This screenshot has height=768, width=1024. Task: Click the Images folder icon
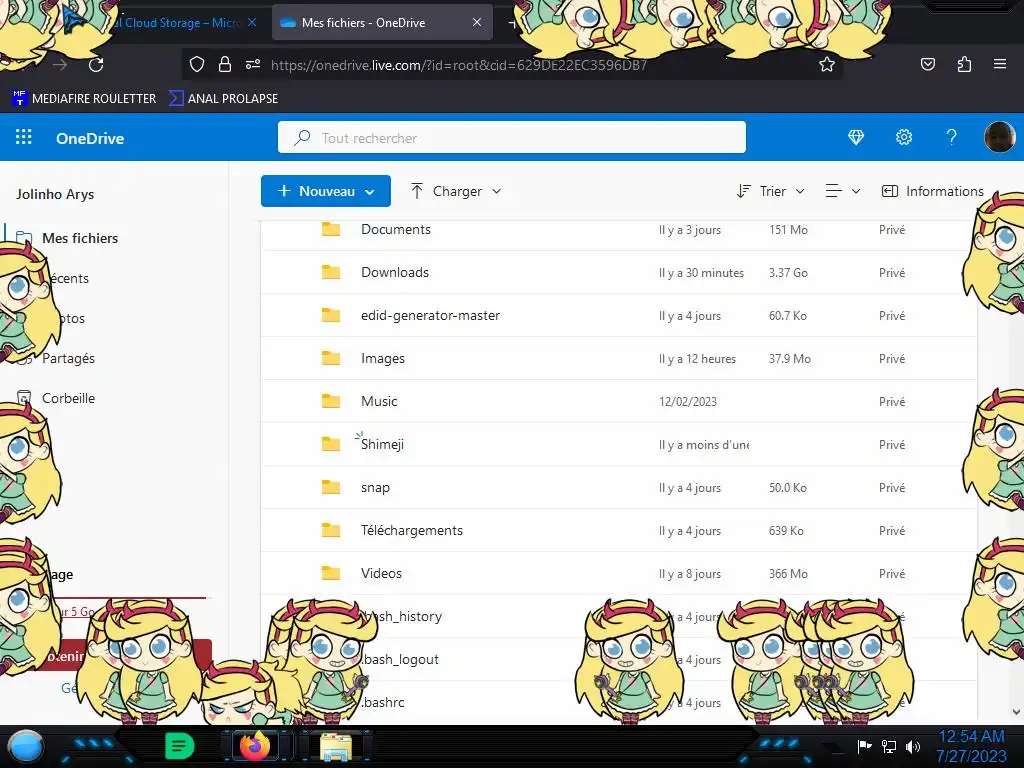point(331,359)
